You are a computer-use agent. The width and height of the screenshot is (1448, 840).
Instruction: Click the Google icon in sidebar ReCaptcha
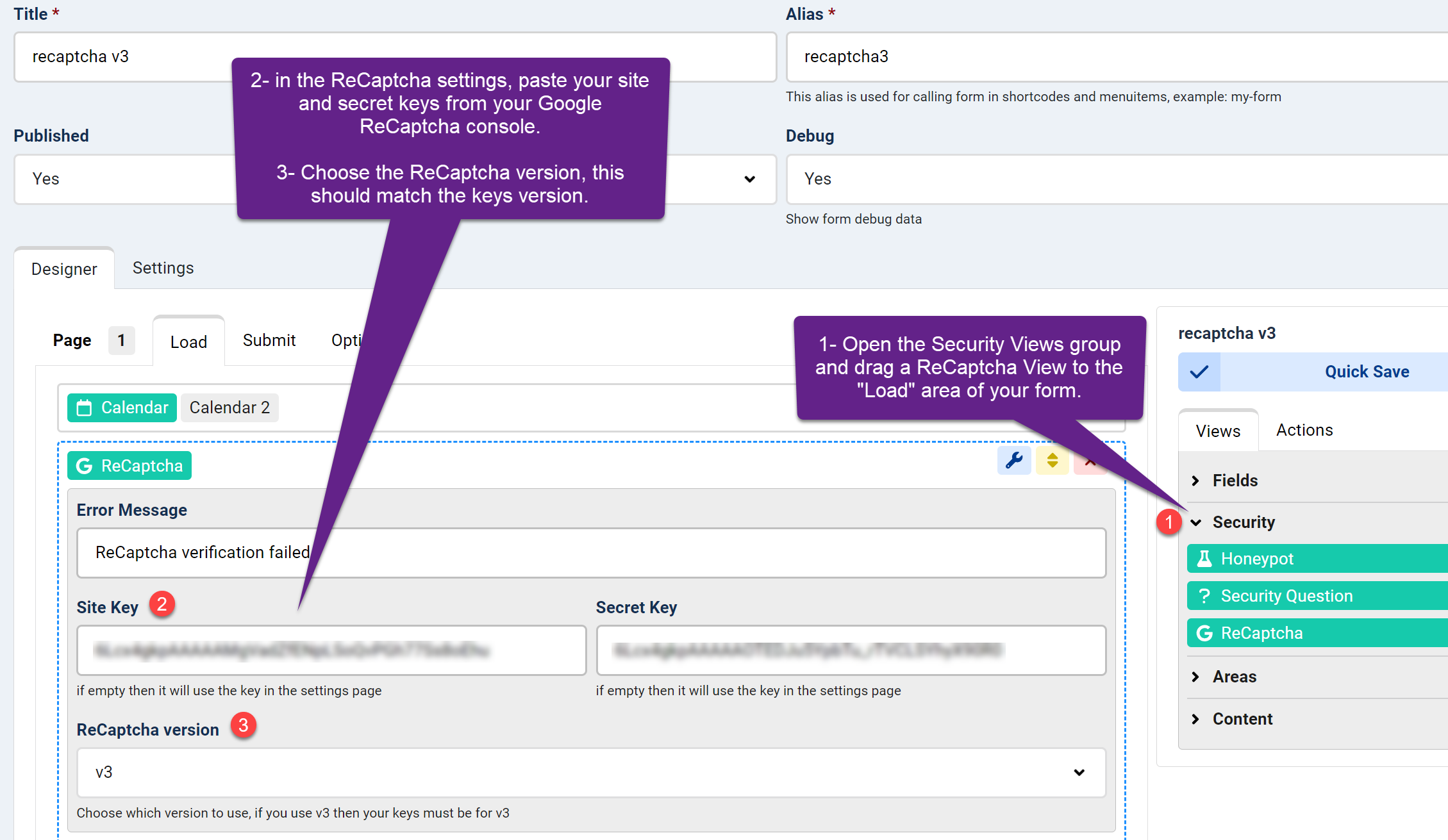pos(1204,633)
